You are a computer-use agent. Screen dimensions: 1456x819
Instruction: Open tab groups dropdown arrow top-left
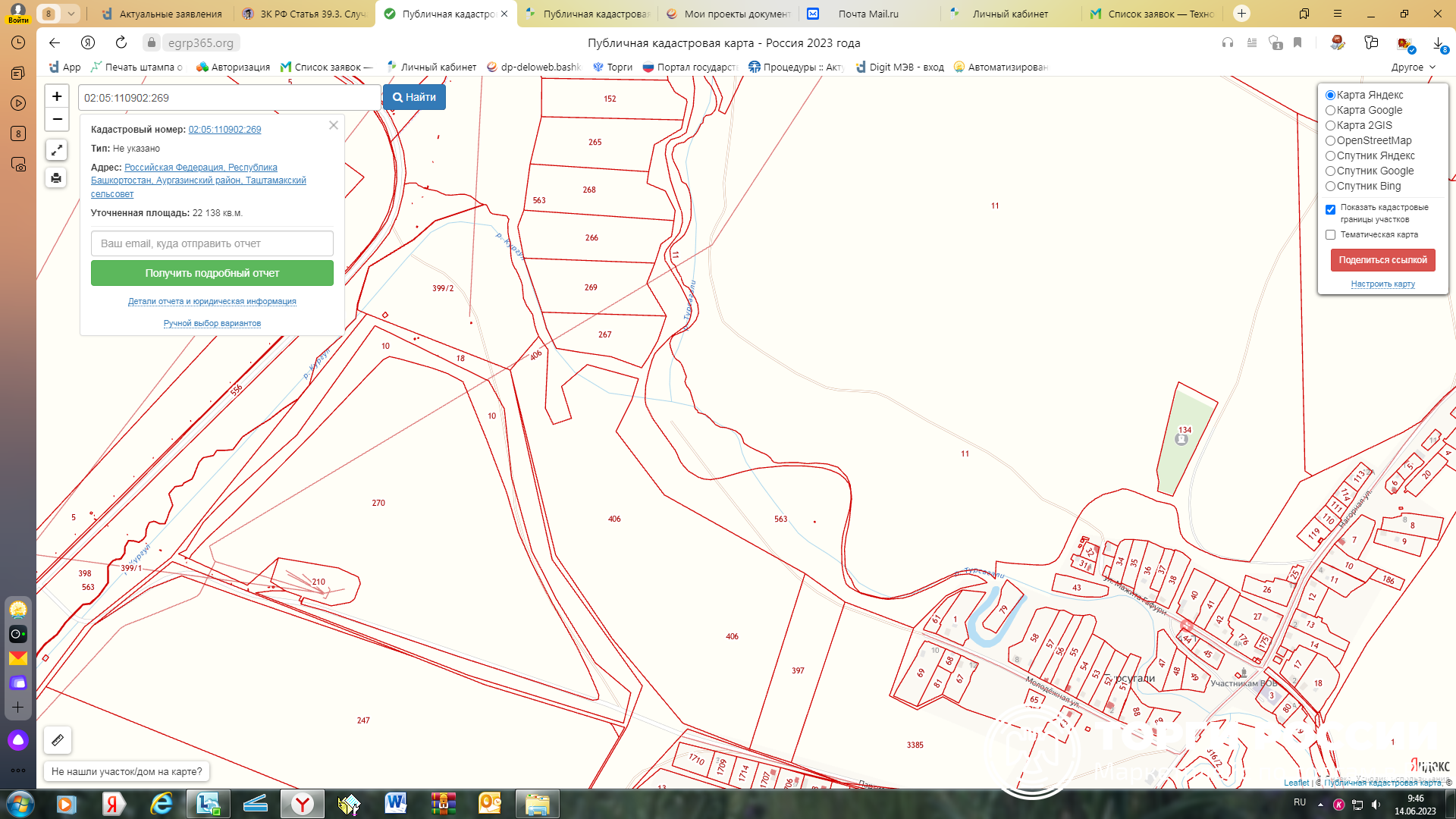tap(71, 14)
